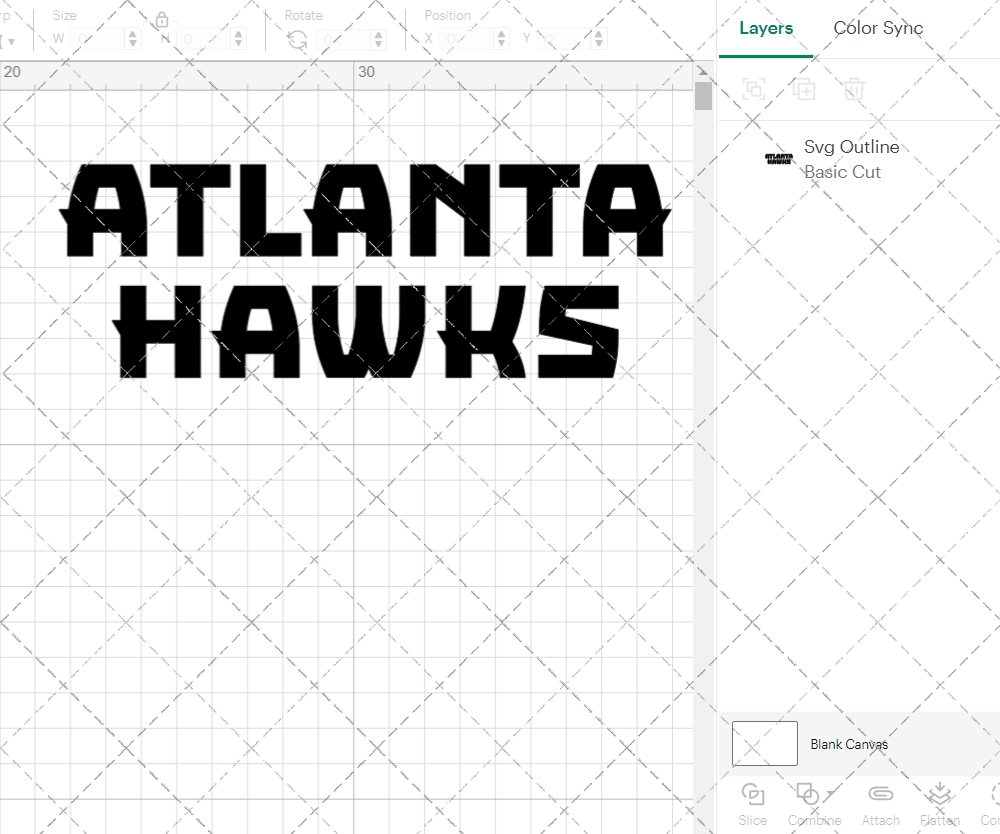Click the canvas scrollbar up arrow
This screenshot has width=1000, height=834.
pyautogui.click(x=703, y=71)
